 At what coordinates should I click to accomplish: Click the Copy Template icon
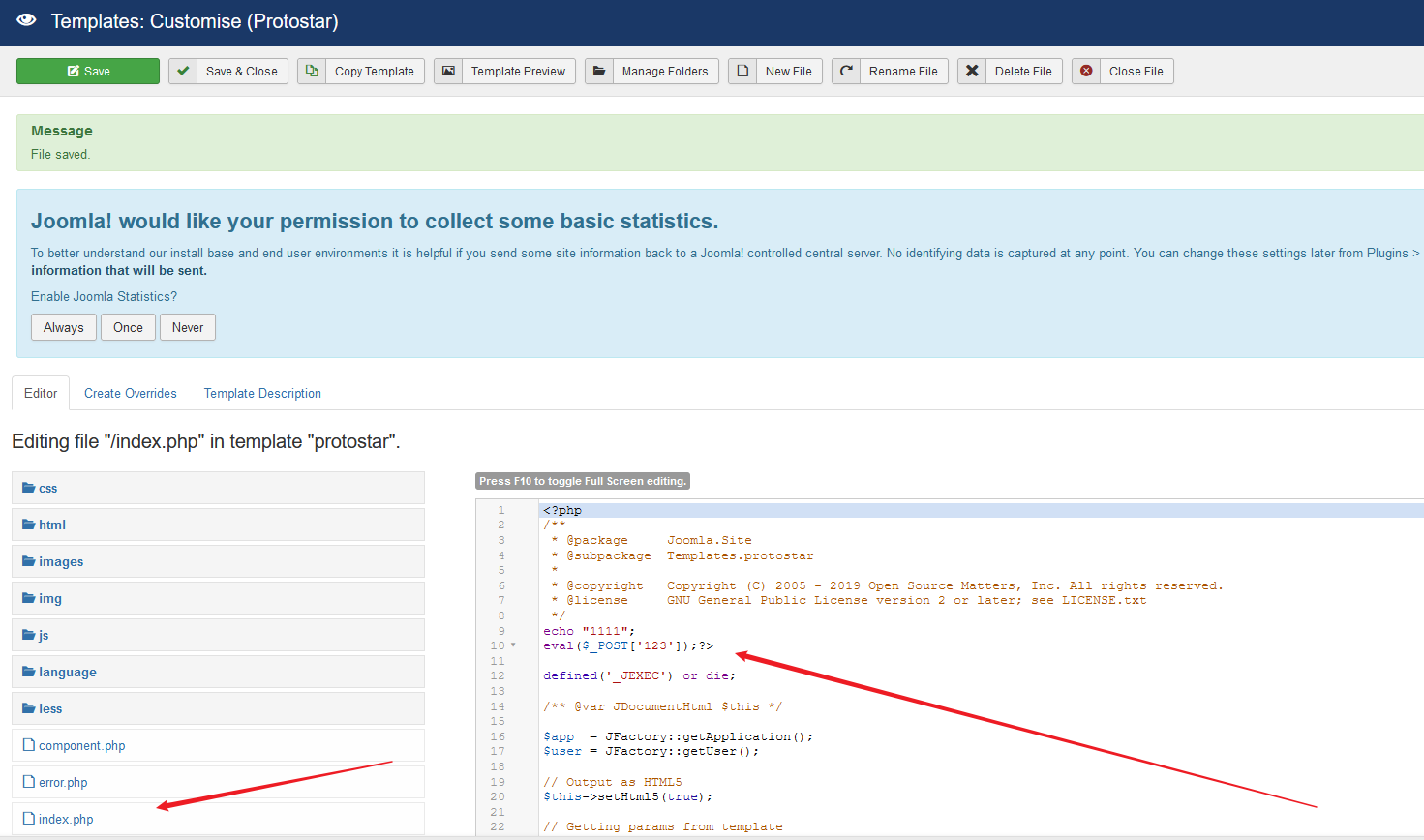click(312, 71)
